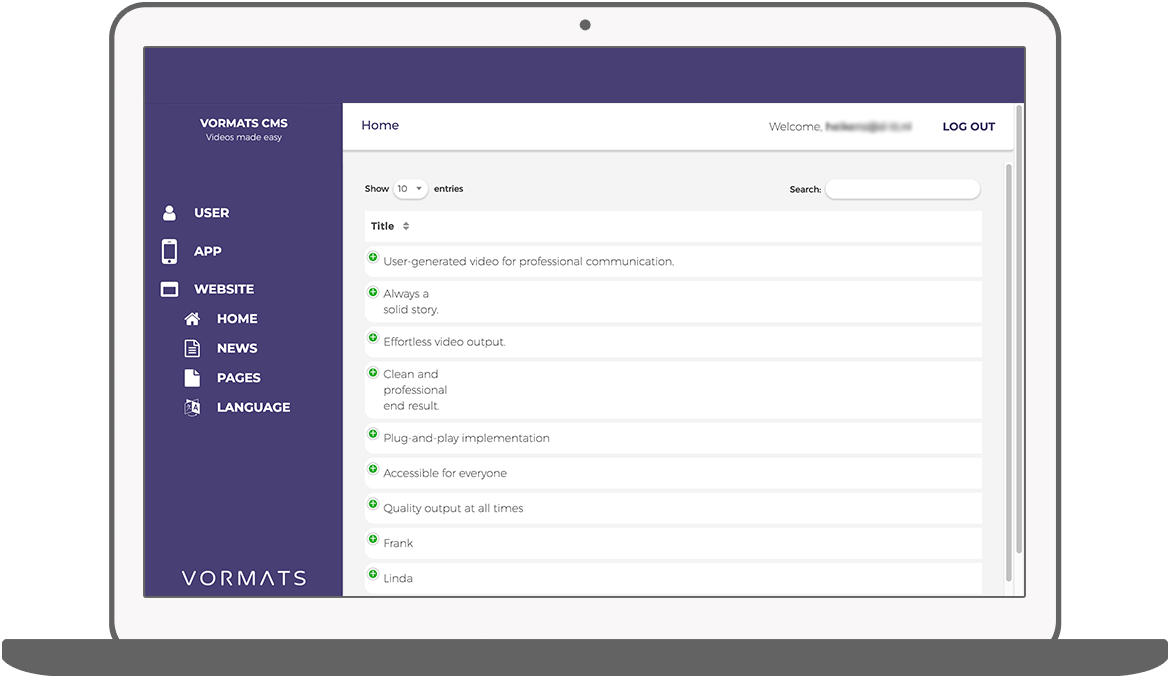Viewport: 1170px width, 678px height.
Task: Click the 'Accessible for everyone' title text
Action: pos(445,473)
